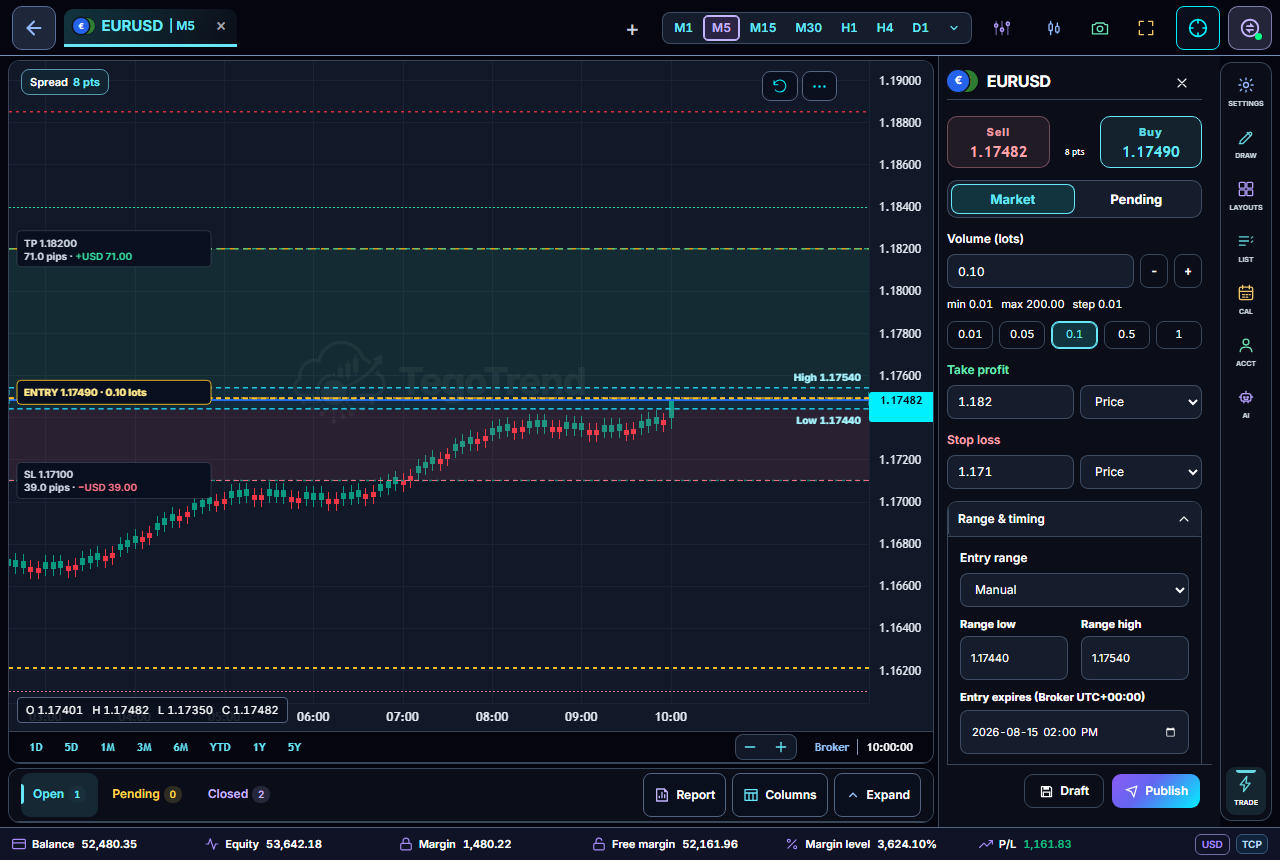1280x860 pixels.
Task: Choose the 0.5 lot preset
Action: 1127,335
